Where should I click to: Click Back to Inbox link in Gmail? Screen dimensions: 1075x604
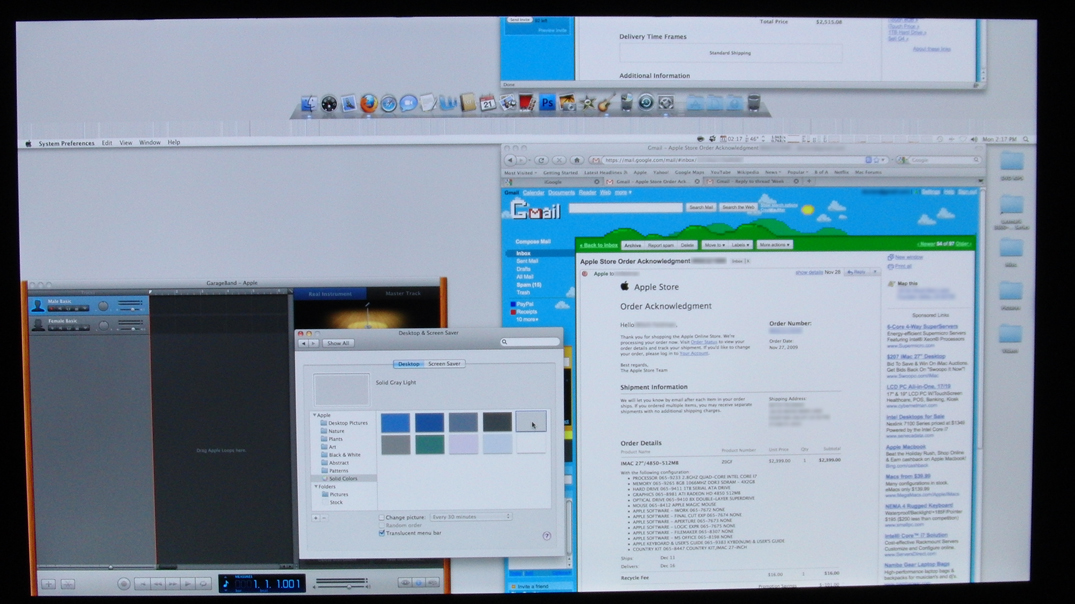point(599,245)
